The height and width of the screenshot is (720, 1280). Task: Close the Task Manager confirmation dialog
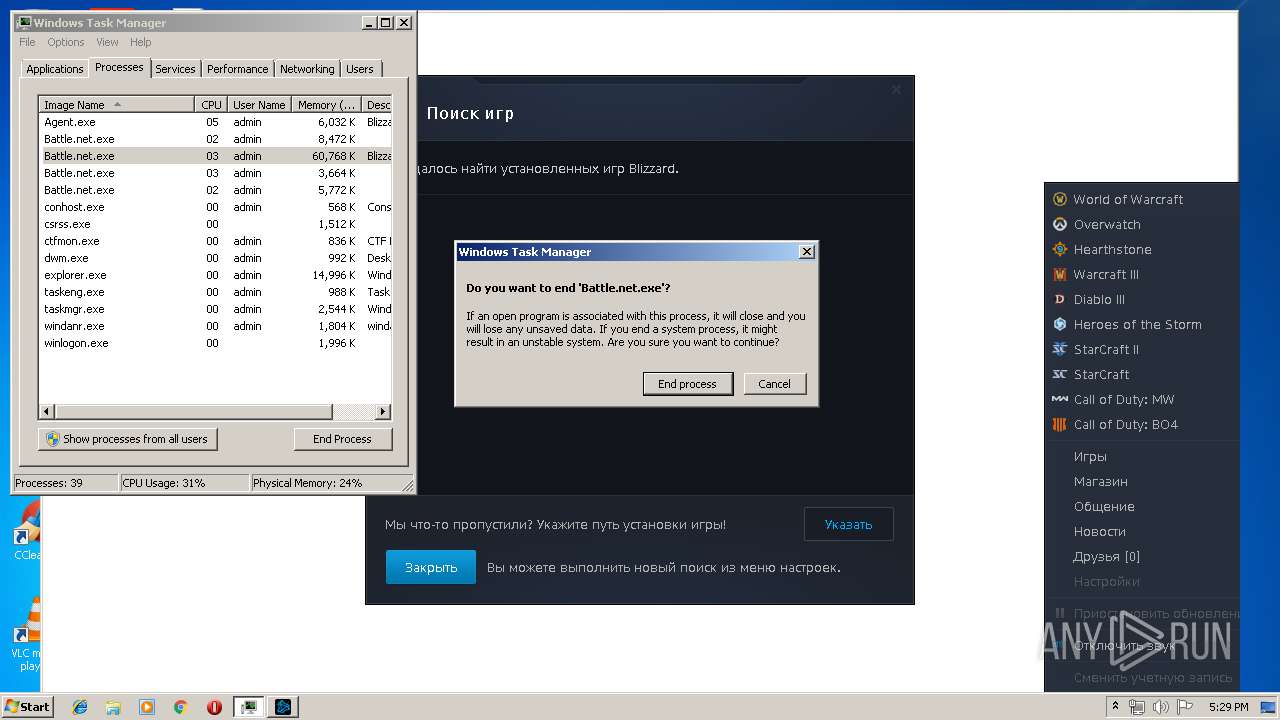(806, 252)
